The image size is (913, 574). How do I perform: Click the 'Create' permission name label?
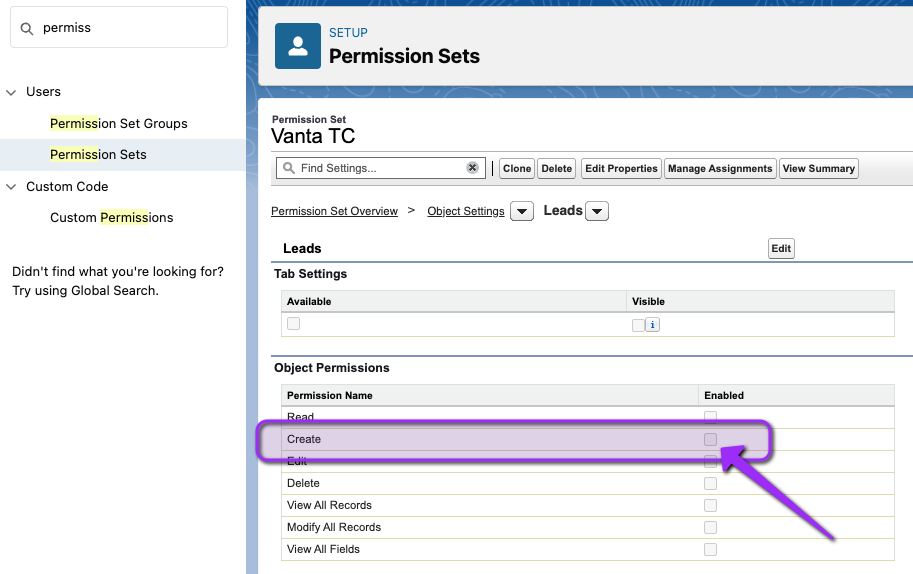point(304,439)
